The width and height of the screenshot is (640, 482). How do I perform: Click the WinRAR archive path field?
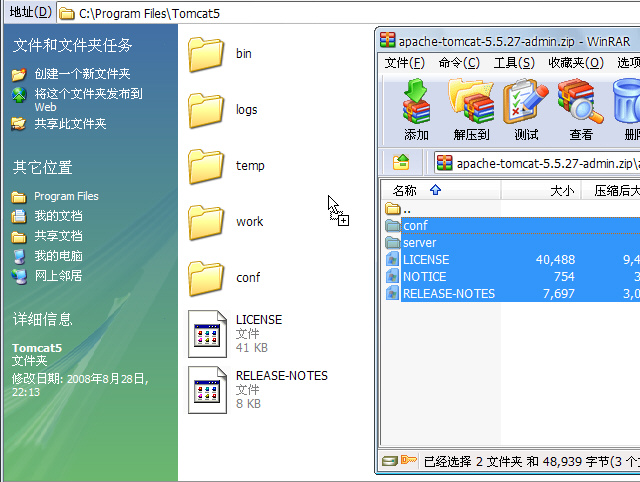tap(537, 163)
